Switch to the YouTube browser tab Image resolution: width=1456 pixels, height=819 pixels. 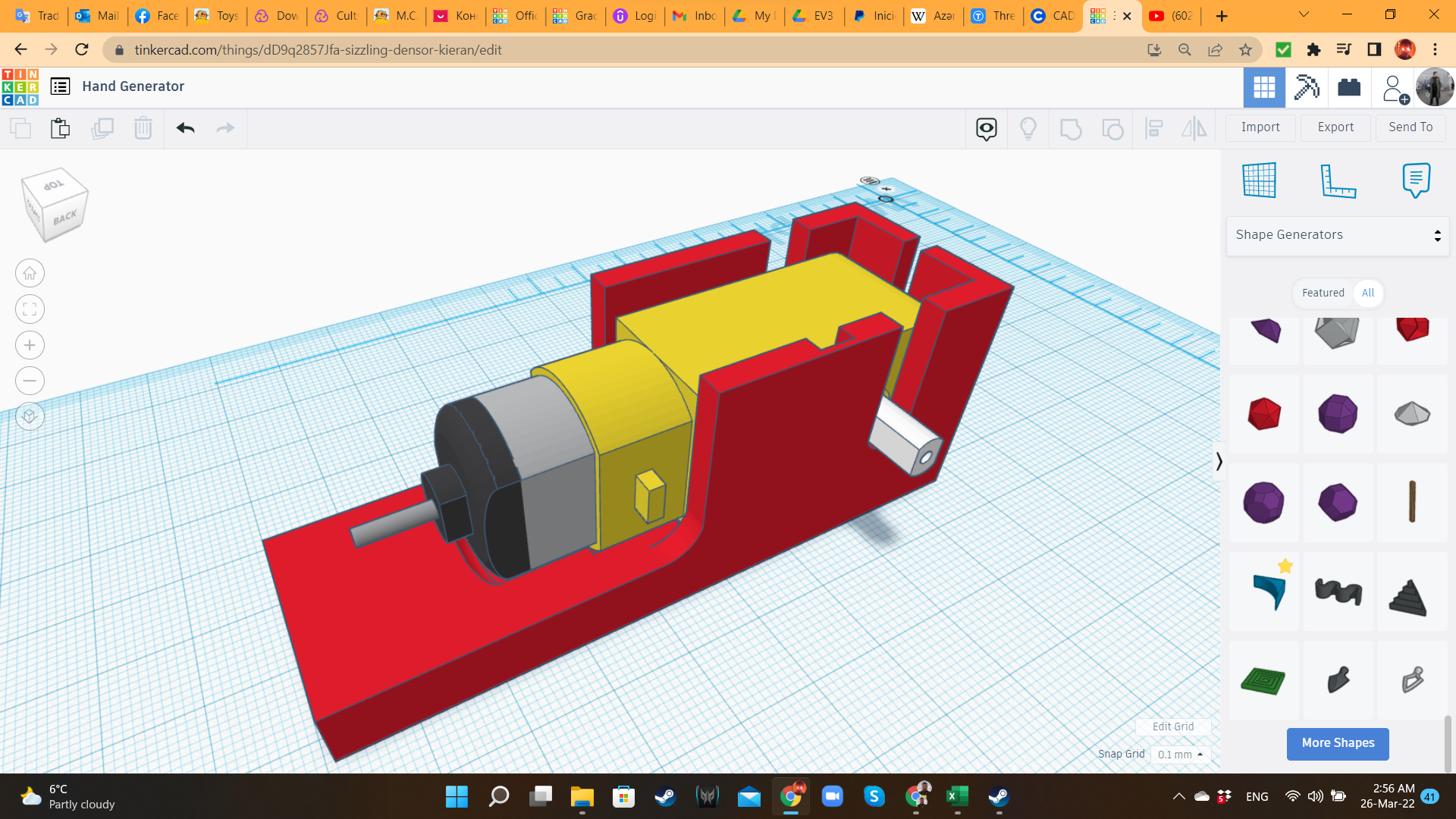pos(1171,16)
